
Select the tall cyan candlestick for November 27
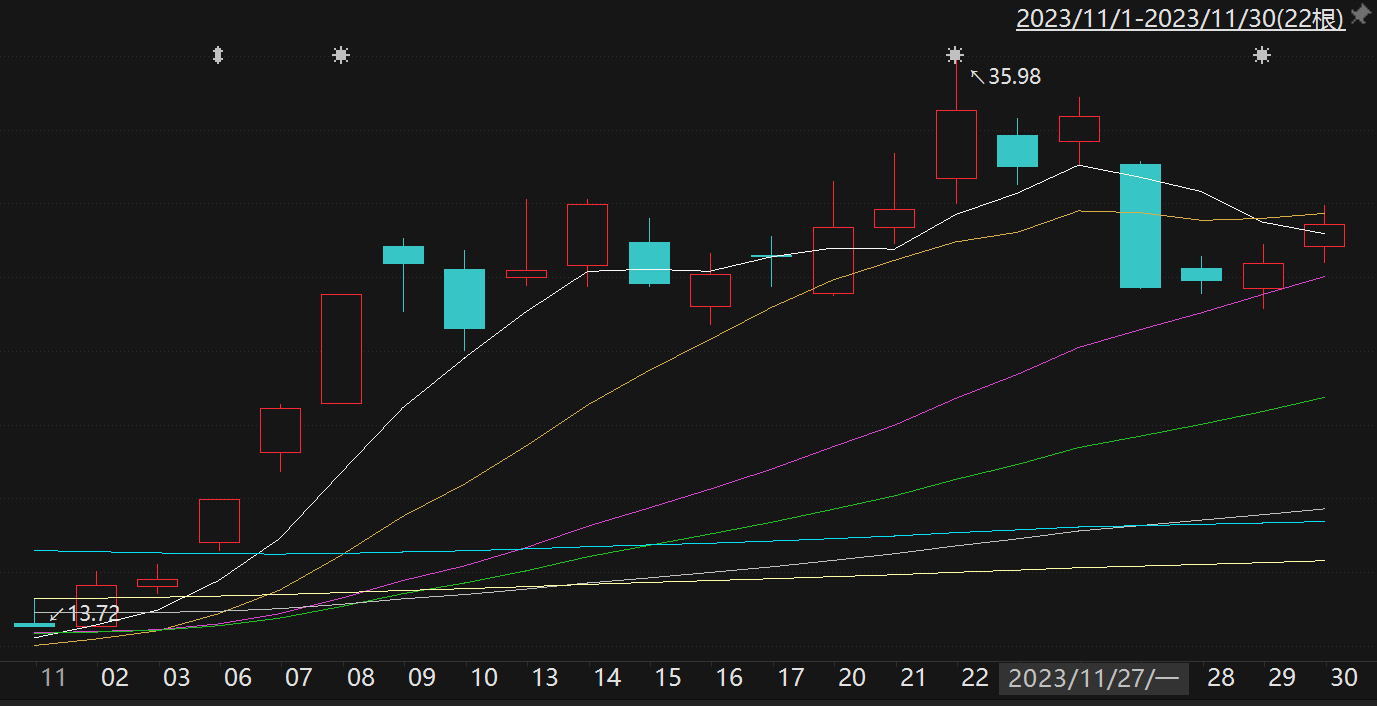(x=1140, y=225)
